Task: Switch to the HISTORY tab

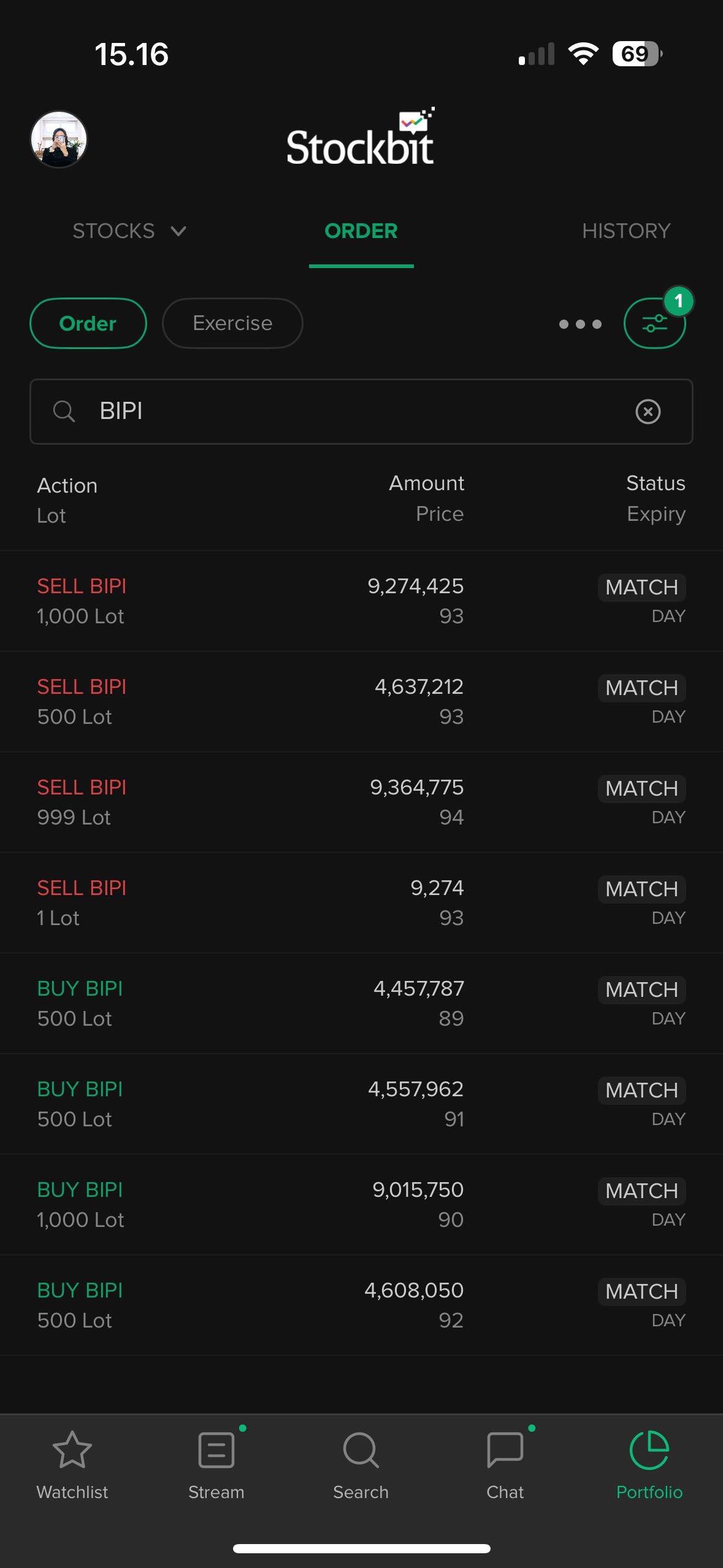Action: tap(625, 231)
